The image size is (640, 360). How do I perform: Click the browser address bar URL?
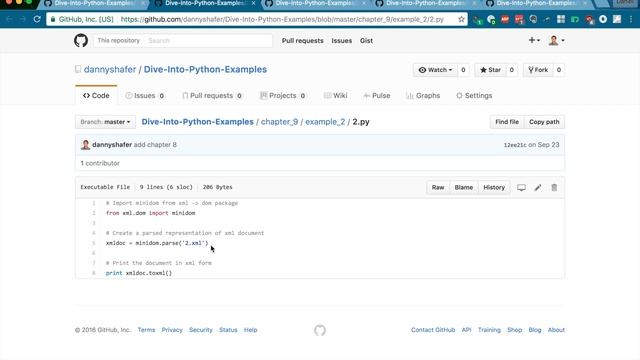tap(282, 19)
